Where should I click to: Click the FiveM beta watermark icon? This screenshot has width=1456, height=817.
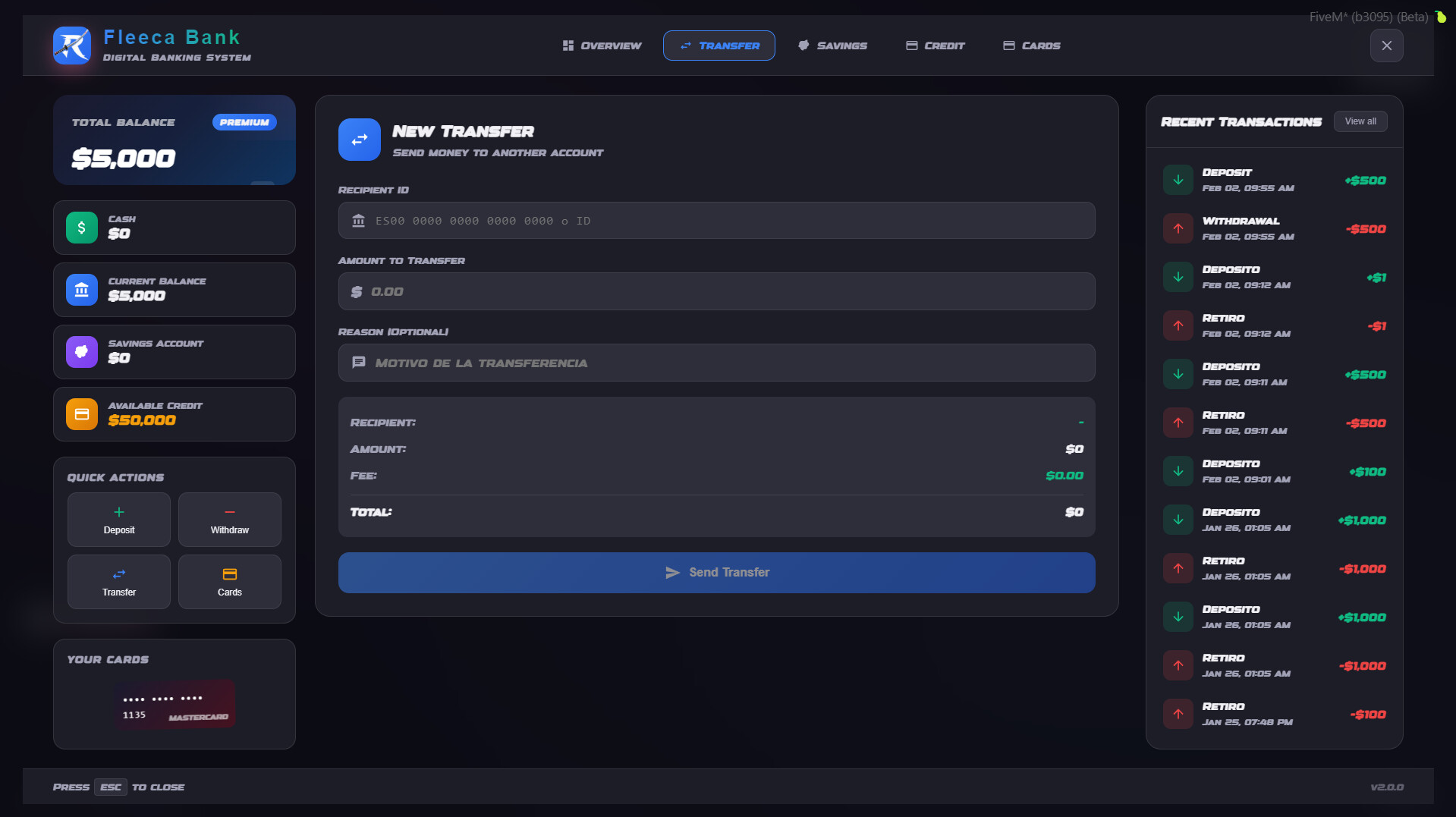click(1440, 16)
